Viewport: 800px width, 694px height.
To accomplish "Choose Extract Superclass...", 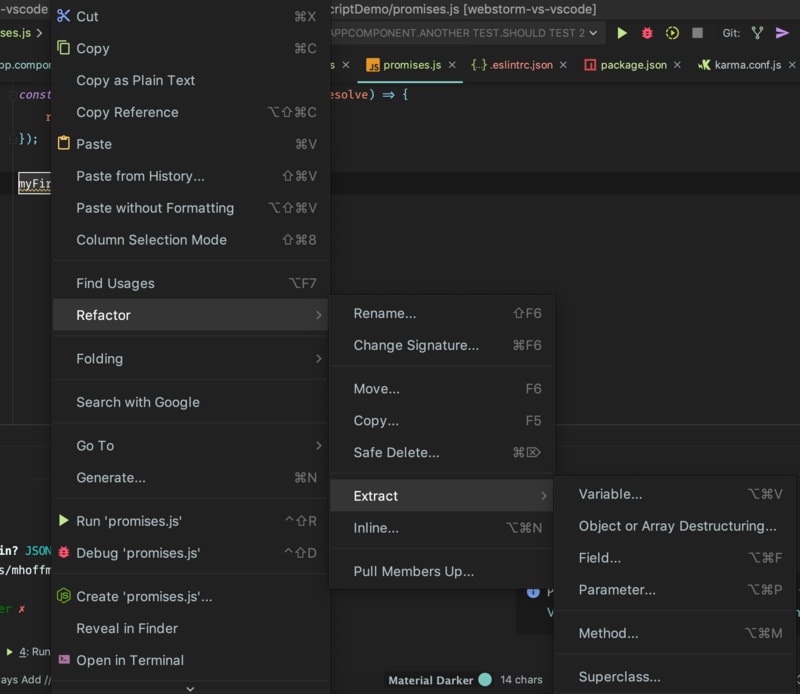I will tap(676, 676).
